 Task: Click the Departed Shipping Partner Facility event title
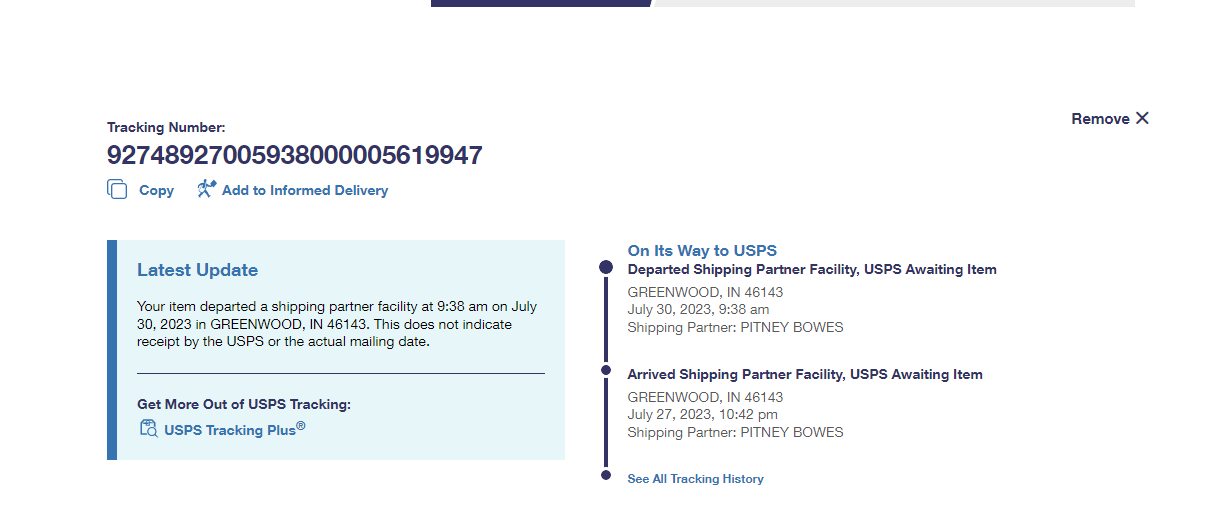[811, 269]
